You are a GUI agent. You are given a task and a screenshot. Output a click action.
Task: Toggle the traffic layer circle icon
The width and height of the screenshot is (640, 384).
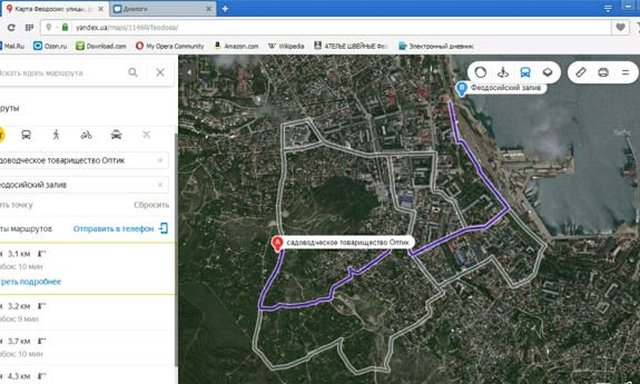coord(480,73)
